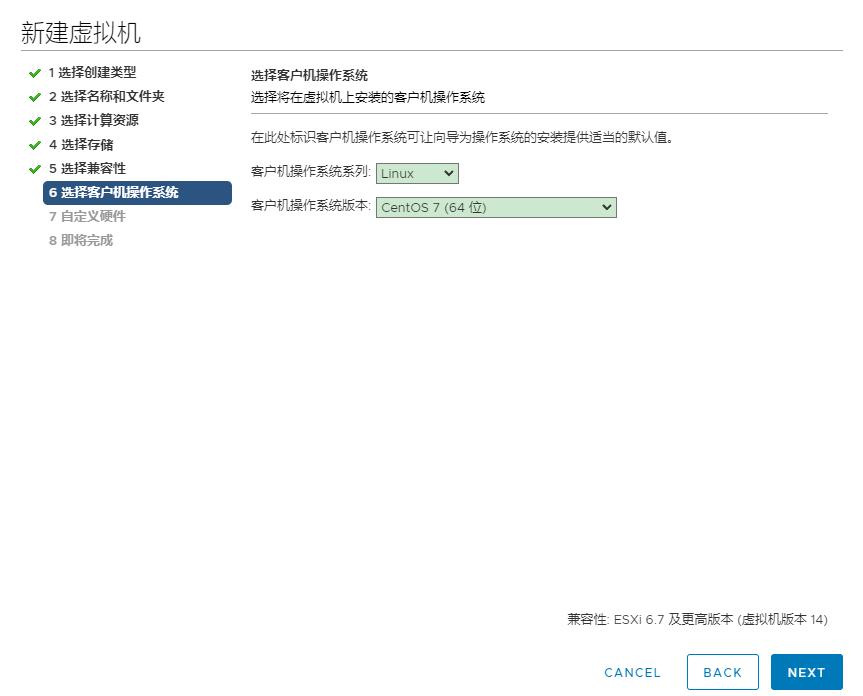Viewport: 863px width, 696px height.
Task: Click the green check beside step 4 选择存储
Action: [x=37, y=144]
